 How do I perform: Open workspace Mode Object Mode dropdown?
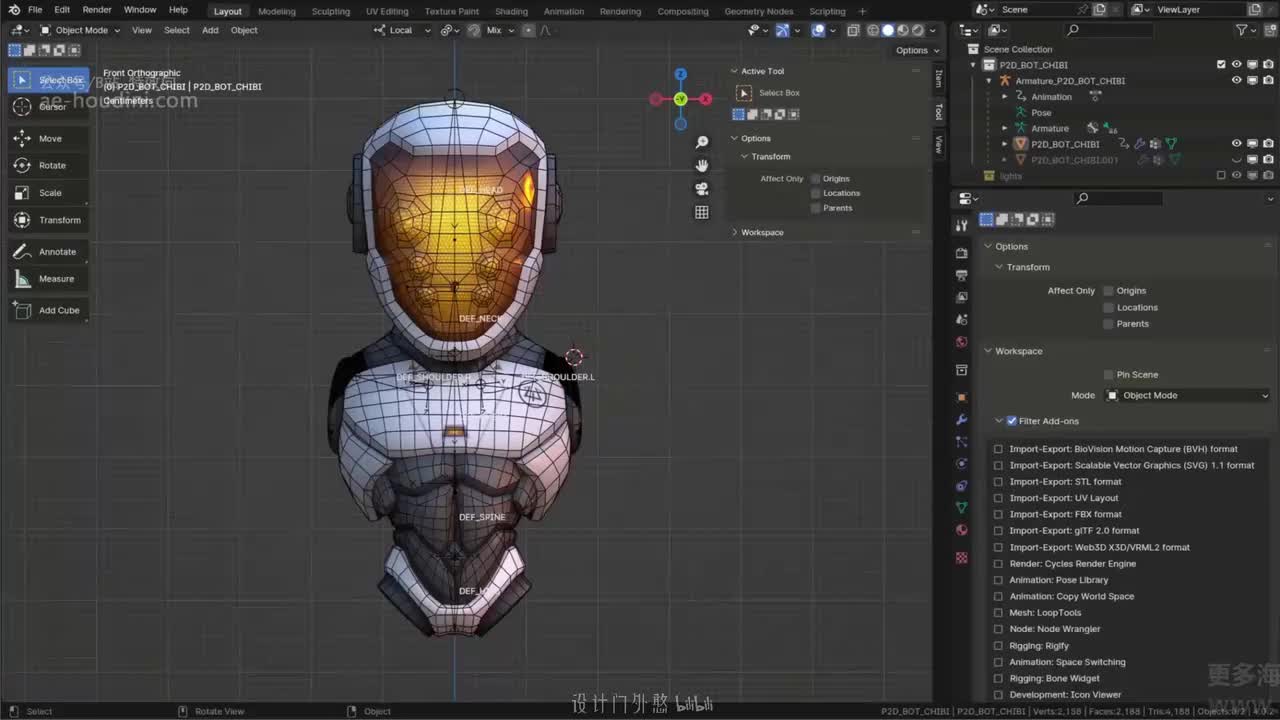click(x=1187, y=396)
